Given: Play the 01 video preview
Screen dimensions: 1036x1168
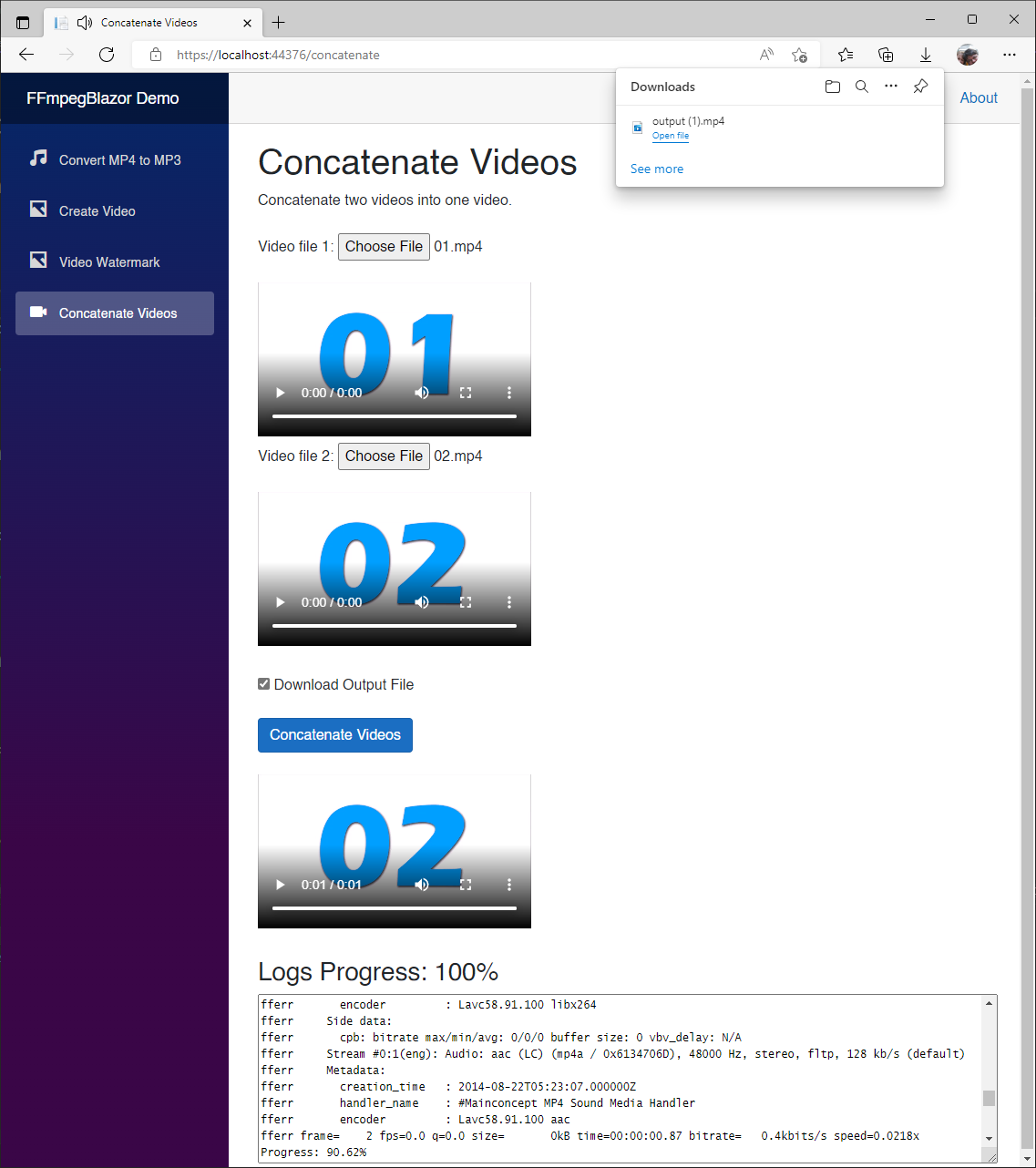Looking at the screenshot, I should pos(280,393).
